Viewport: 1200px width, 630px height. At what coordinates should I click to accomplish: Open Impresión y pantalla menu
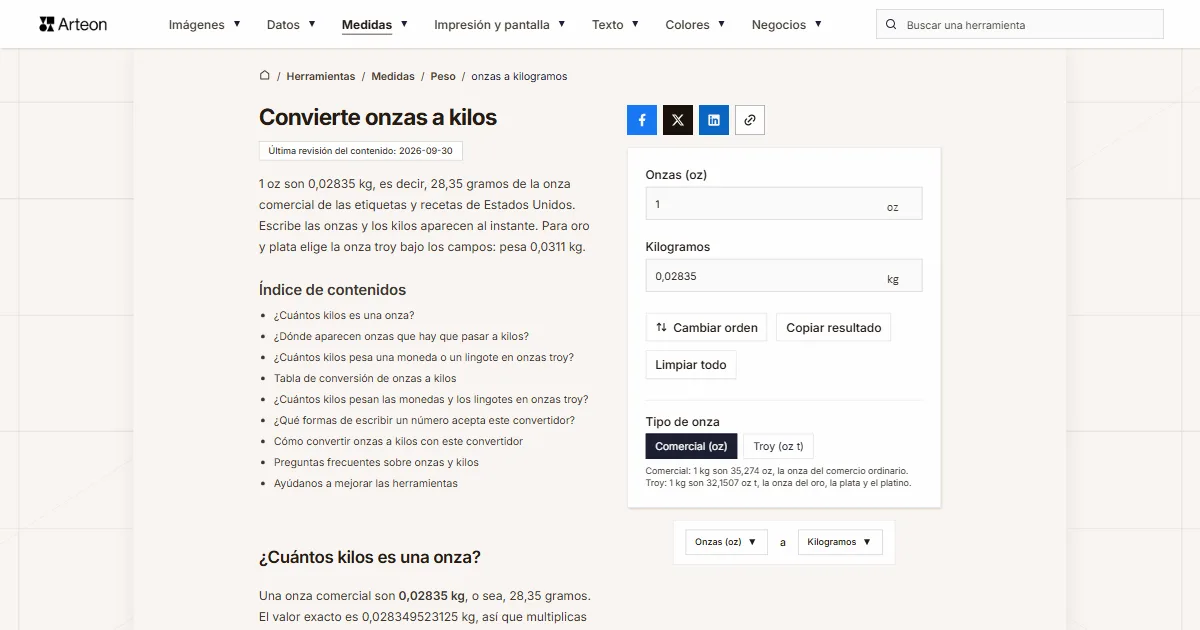pos(500,25)
